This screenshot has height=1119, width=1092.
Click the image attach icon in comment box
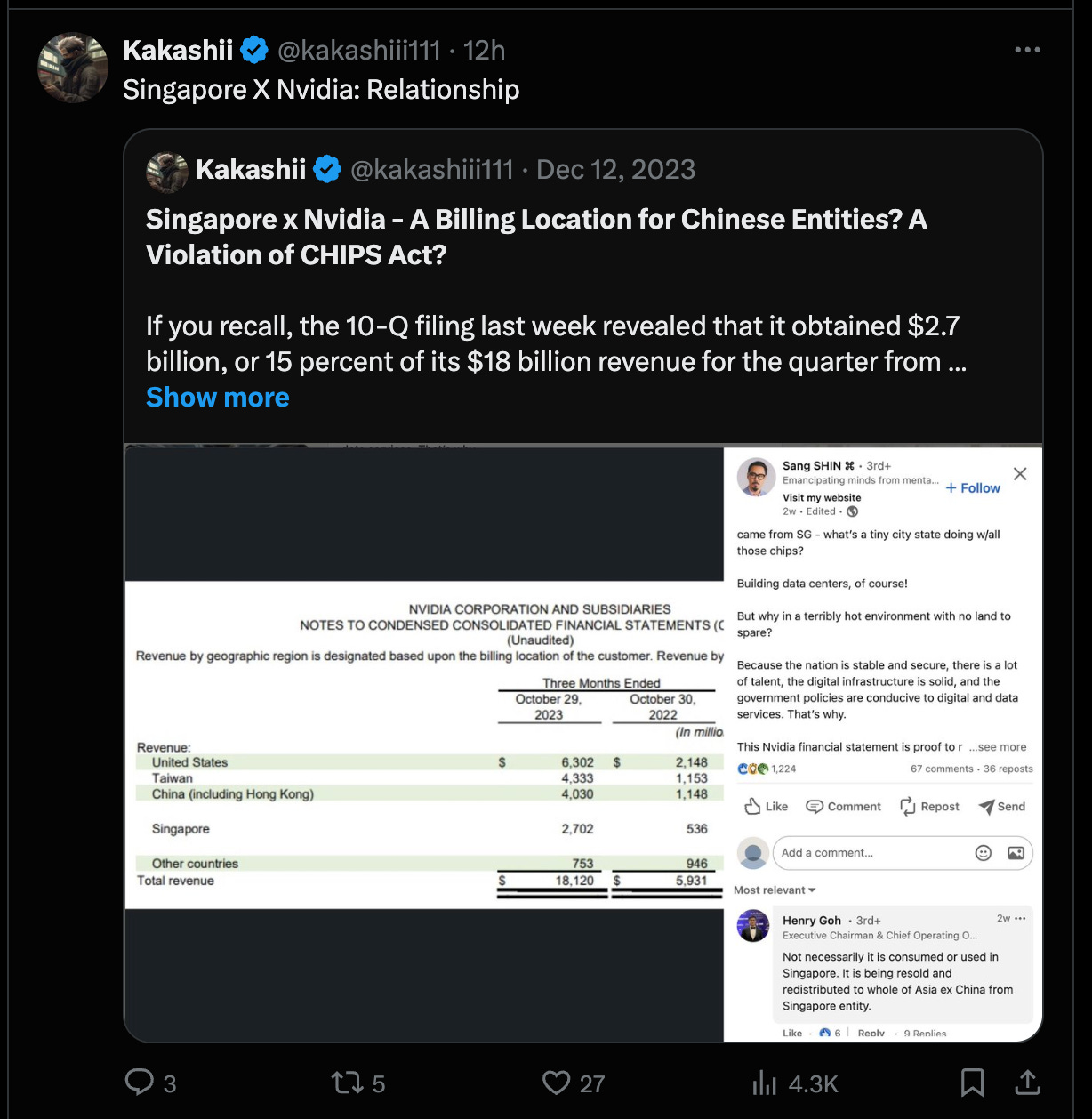(1016, 853)
